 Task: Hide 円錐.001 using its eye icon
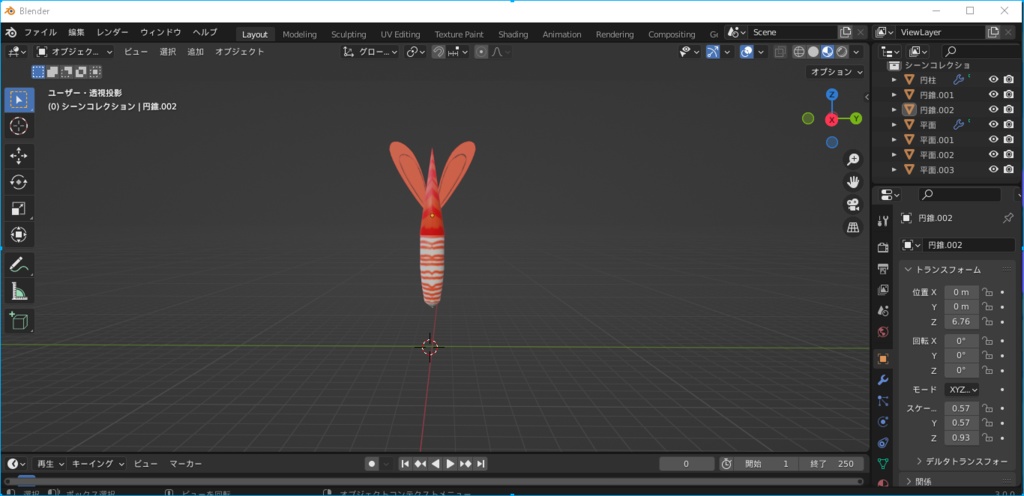994,95
